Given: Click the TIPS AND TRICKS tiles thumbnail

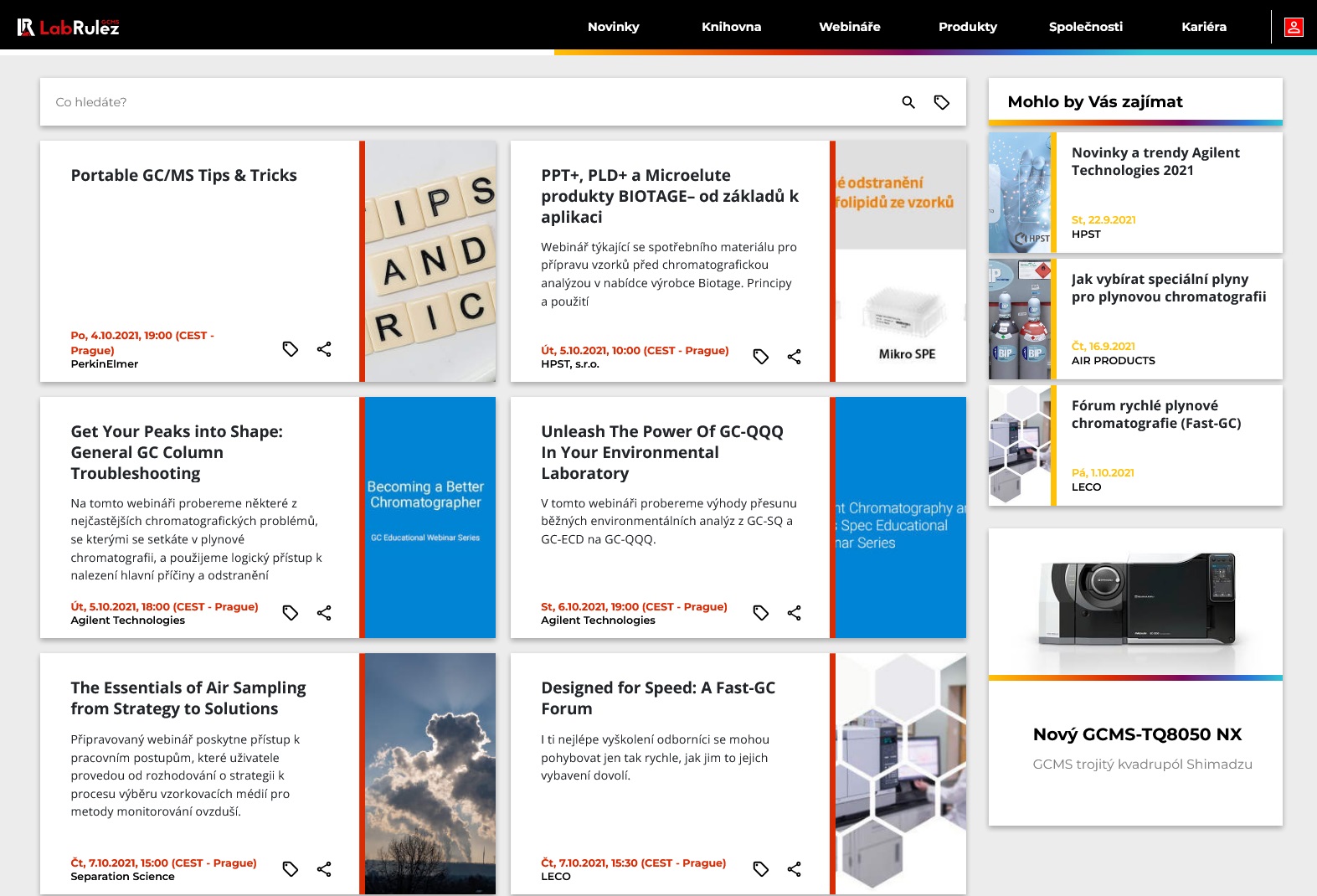Looking at the screenshot, I should tap(431, 261).
